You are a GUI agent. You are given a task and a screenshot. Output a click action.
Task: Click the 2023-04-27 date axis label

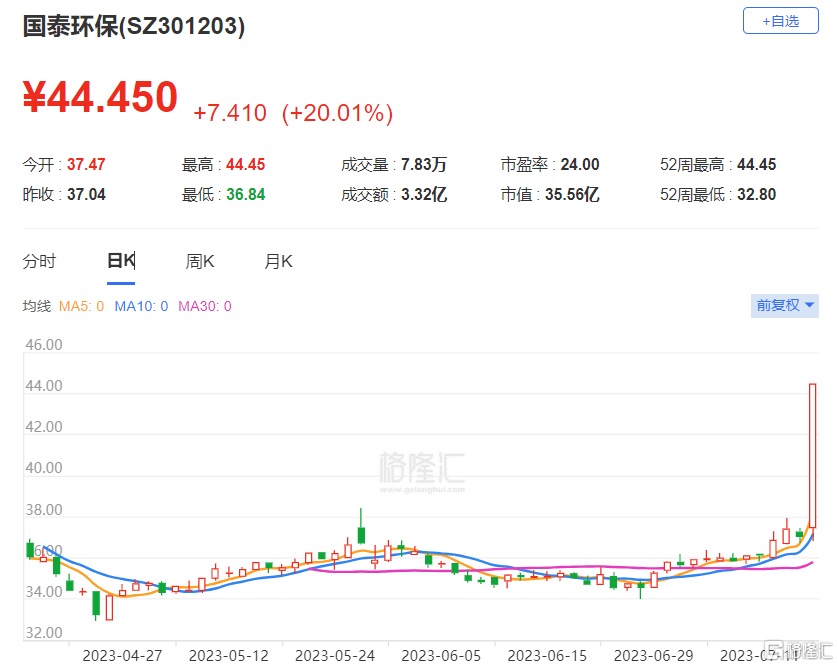[120, 655]
